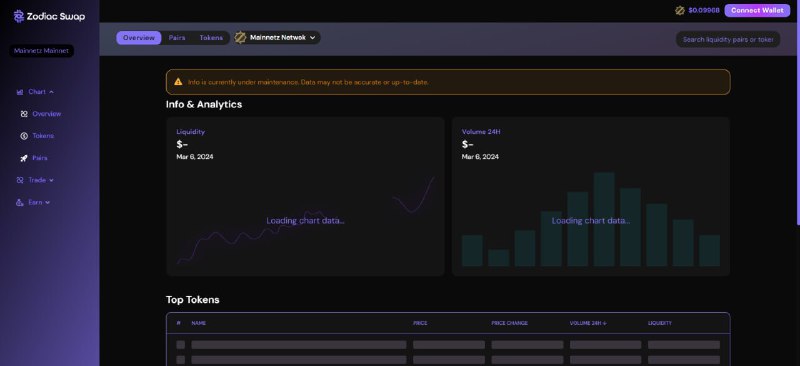Click the Trade swap icon in sidebar
800x366 pixels.
(20, 180)
